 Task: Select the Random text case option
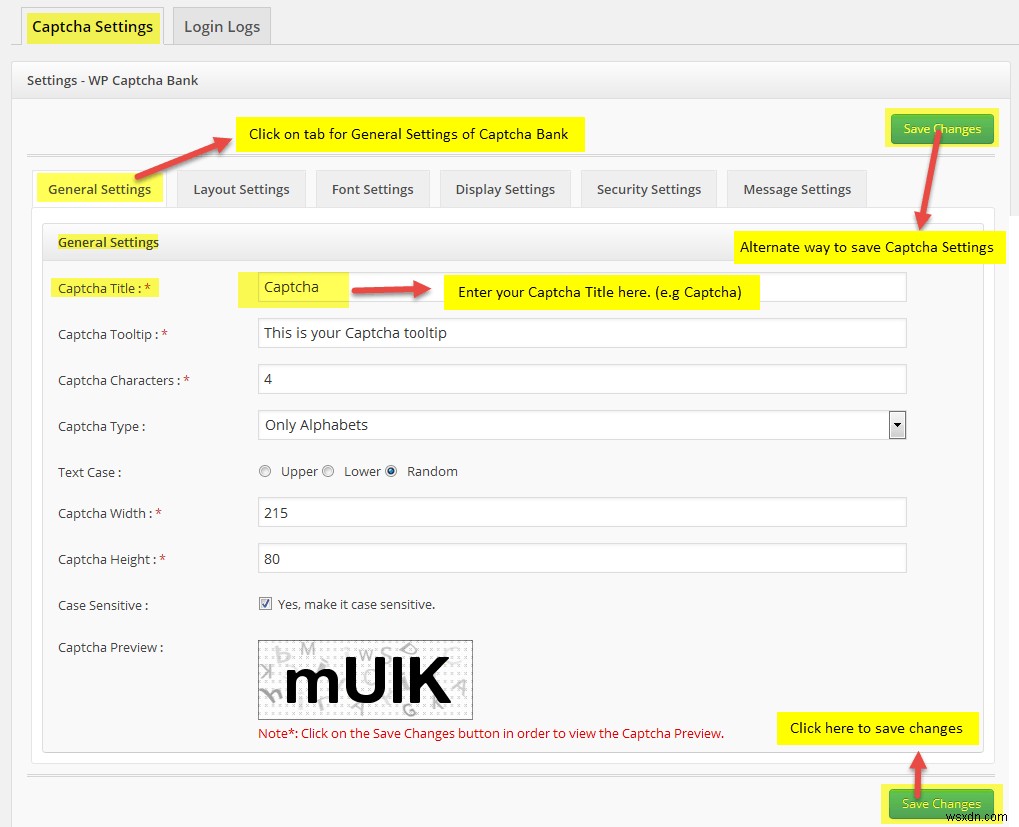click(x=391, y=470)
